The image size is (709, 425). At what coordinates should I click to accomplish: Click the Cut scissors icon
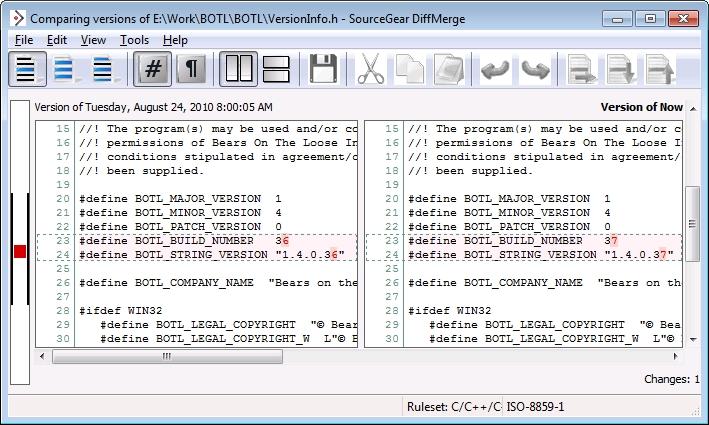point(371,69)
